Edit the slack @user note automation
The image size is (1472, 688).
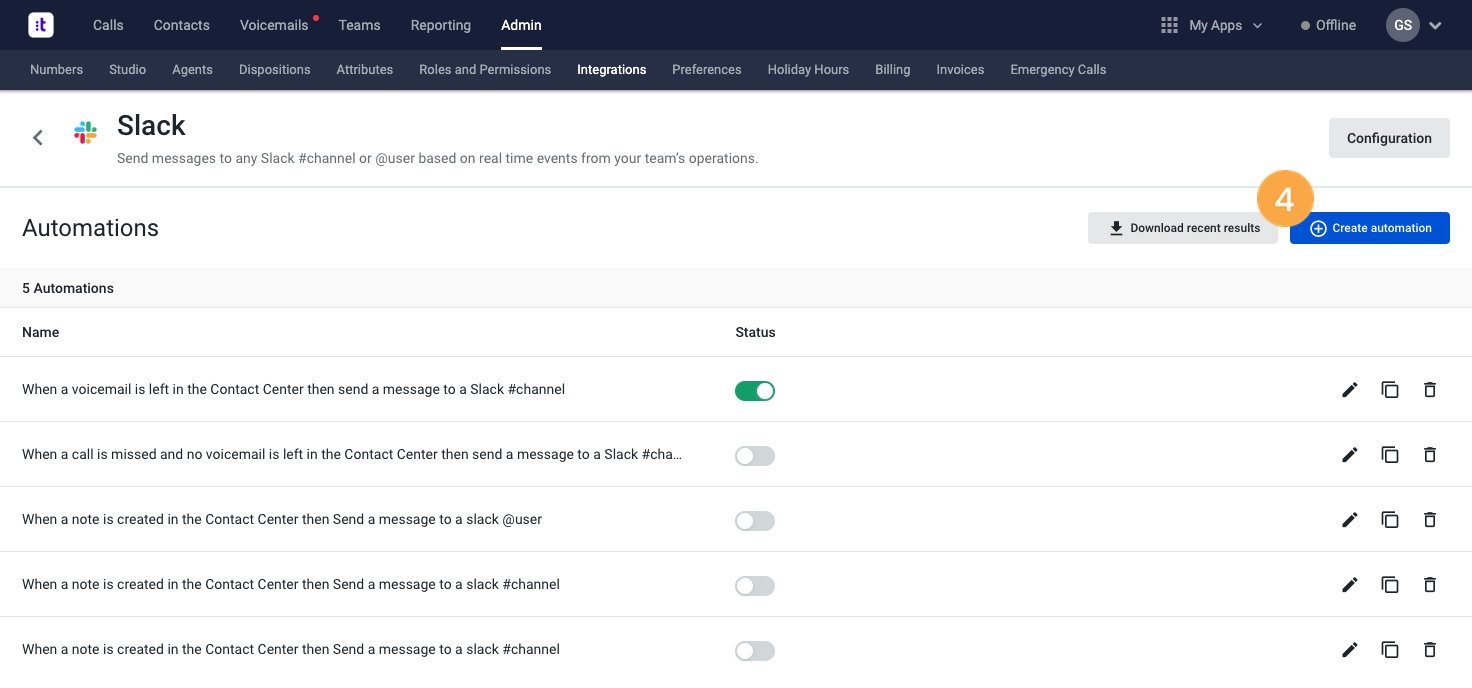pyautogui.click(x=1350, y=520)
